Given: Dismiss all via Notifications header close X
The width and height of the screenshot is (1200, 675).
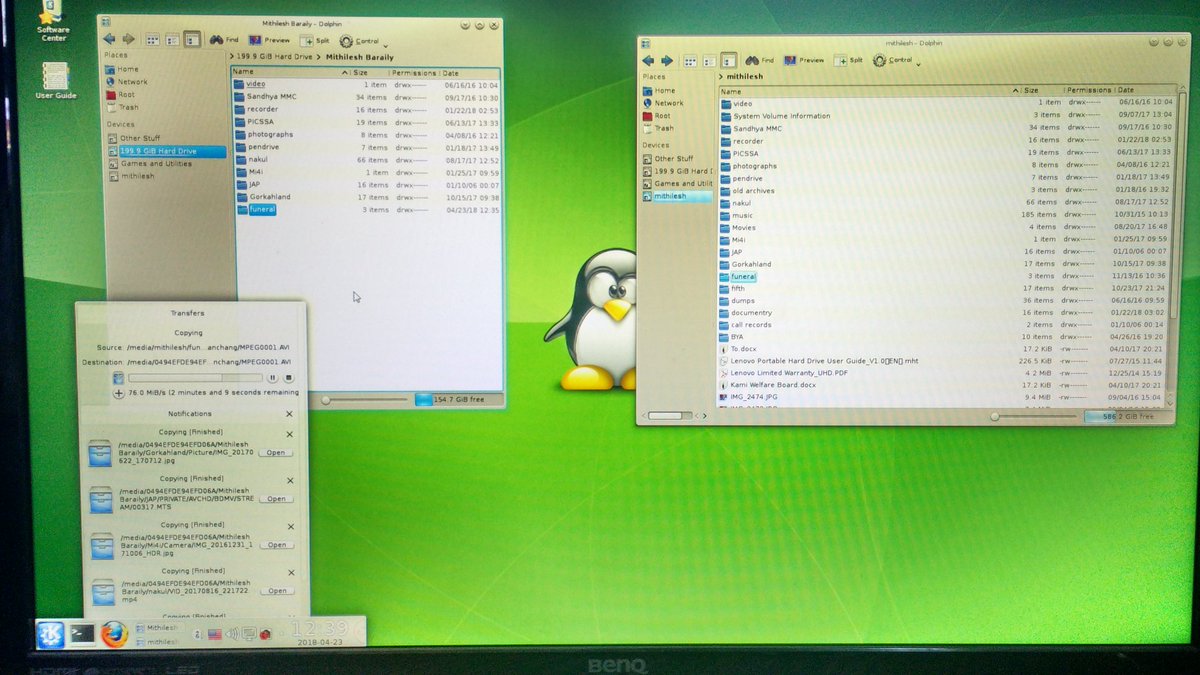Looking at the screenshot, I should point(289,413).
